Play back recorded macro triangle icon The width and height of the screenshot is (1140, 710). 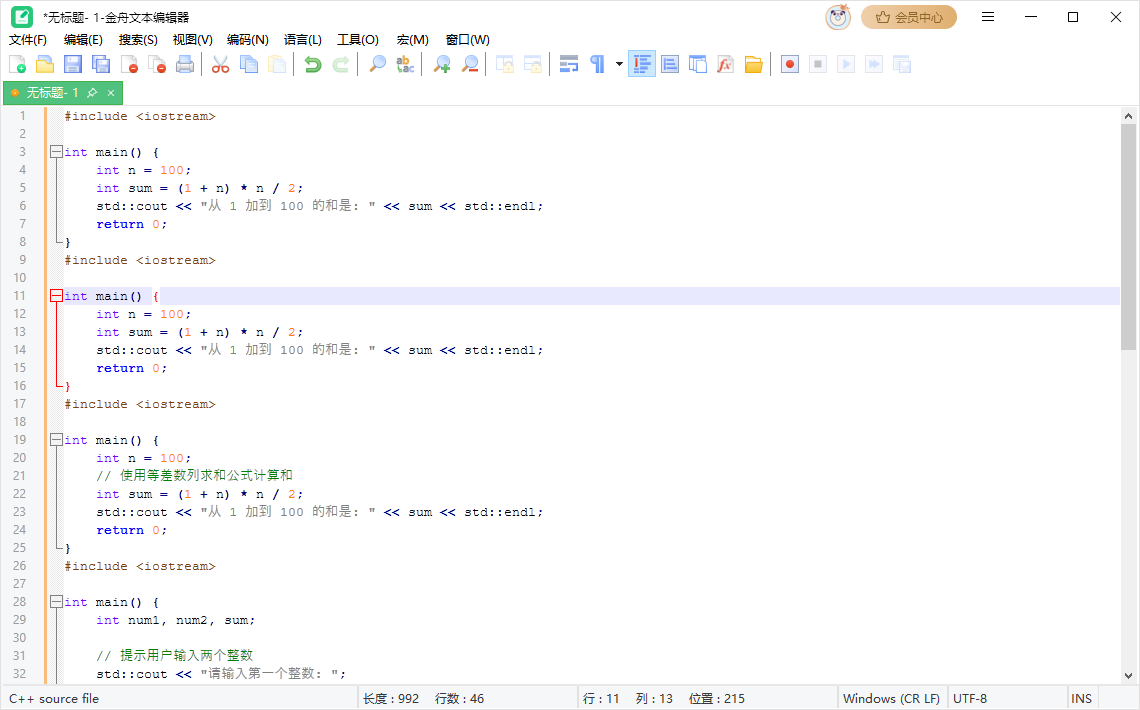(x=846, y=65)
